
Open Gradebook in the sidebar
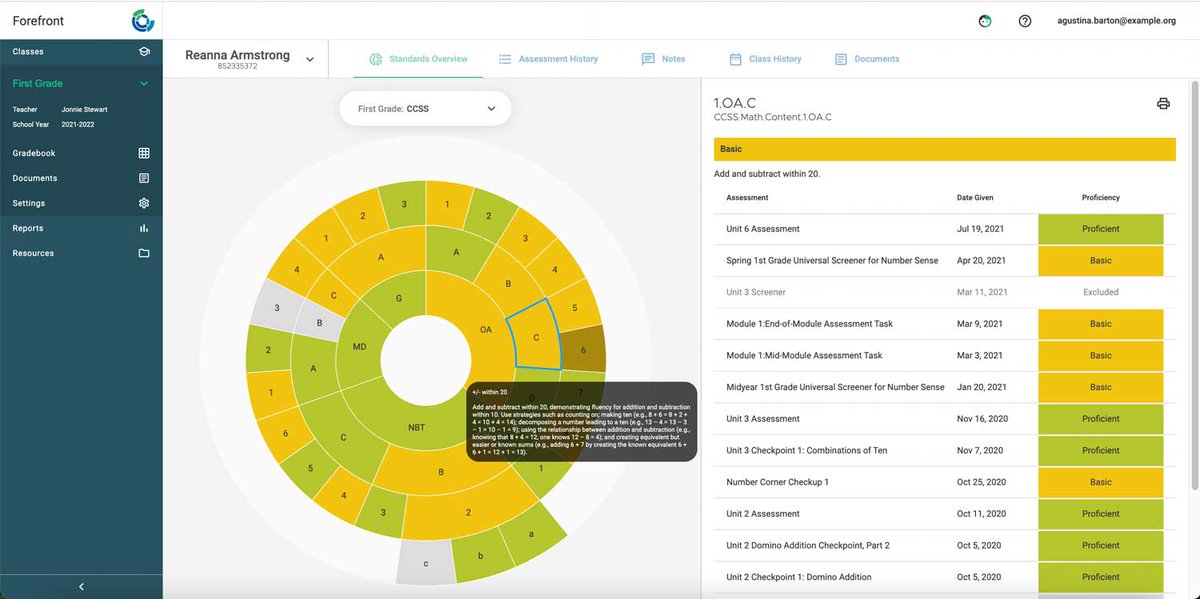(81, 153)
